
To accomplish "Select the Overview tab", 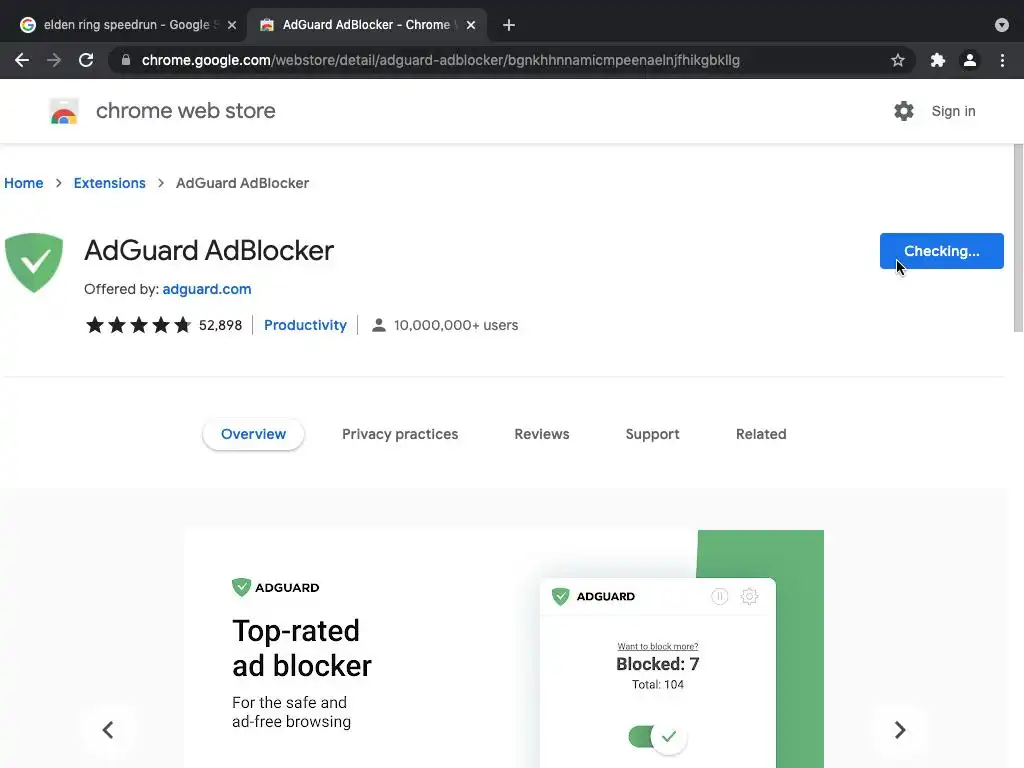I will (253, 434).
